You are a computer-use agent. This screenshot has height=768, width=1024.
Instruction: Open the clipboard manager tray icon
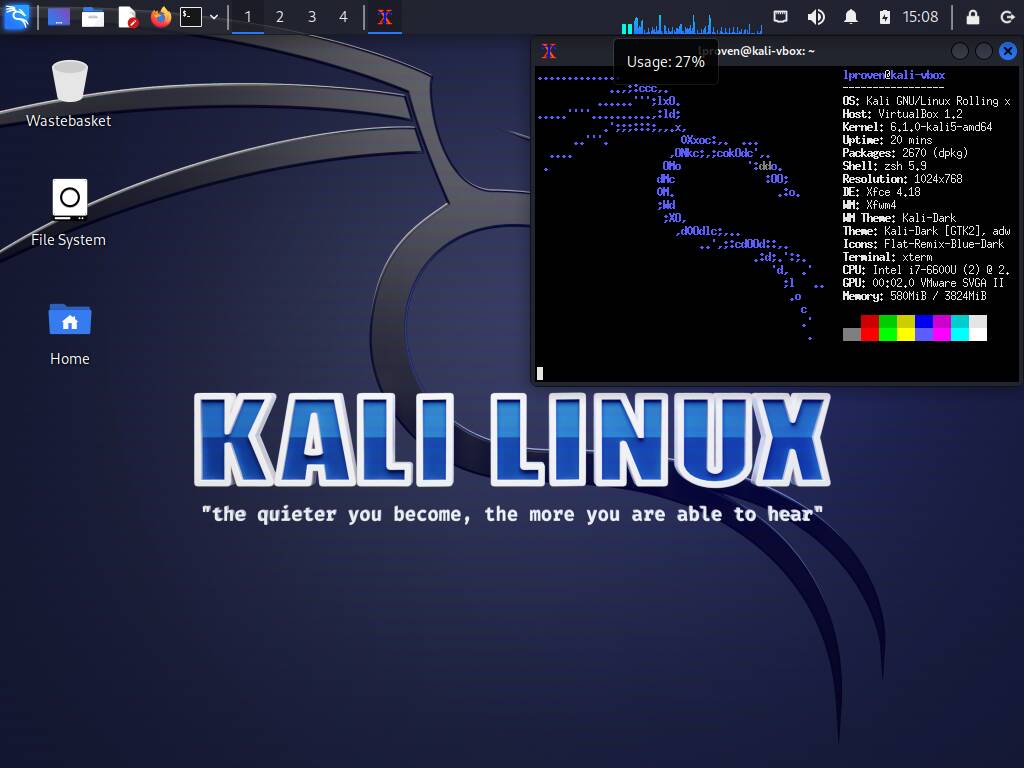click(781, 16)
